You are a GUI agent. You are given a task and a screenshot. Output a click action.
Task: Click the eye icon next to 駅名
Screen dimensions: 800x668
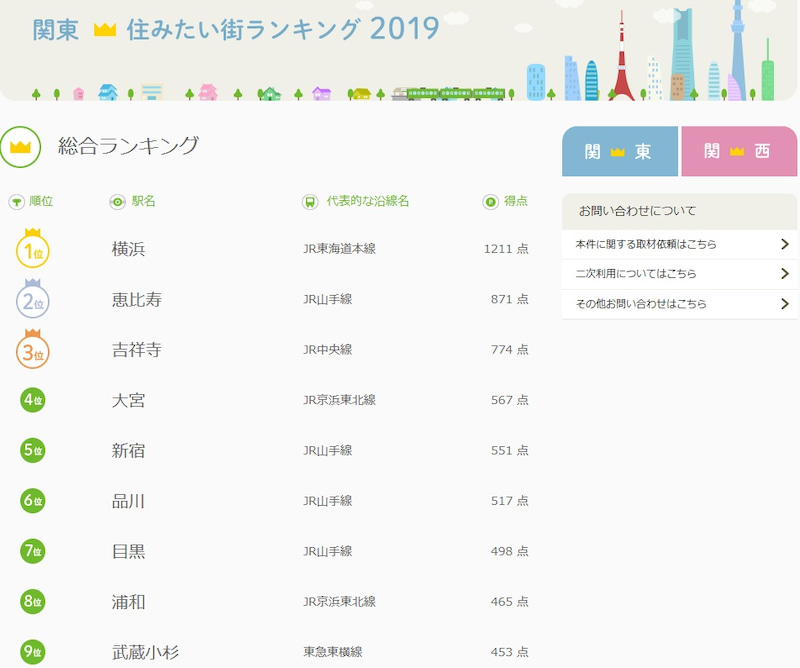[x=117, y=202]
